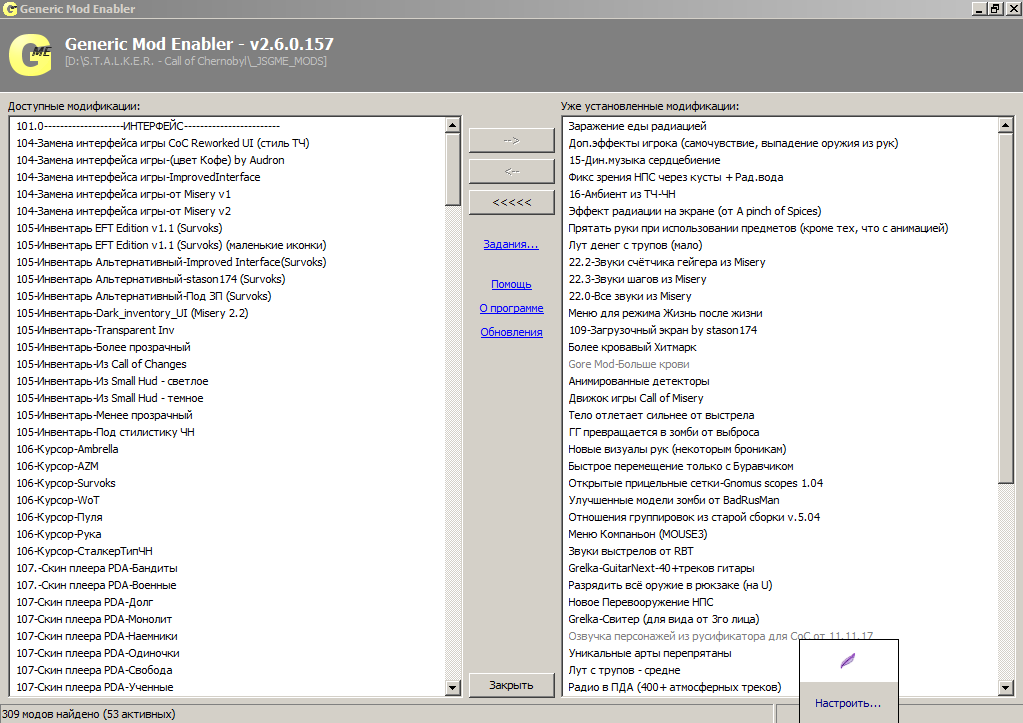Screen dimensions: 1023x723
Task: Click the up arrow of the available mods scrollbar
Action: coord(453,125)
